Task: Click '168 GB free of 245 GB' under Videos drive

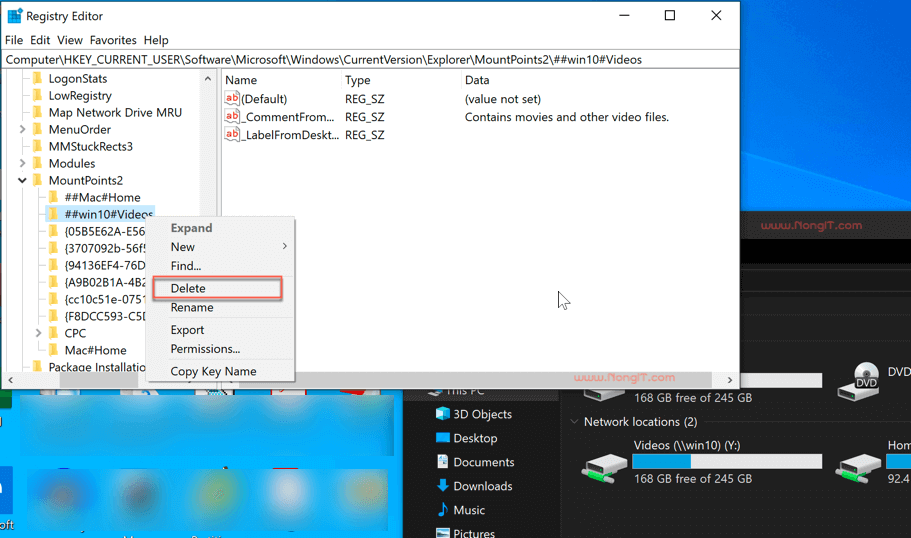Action: (x=693, y=479)
